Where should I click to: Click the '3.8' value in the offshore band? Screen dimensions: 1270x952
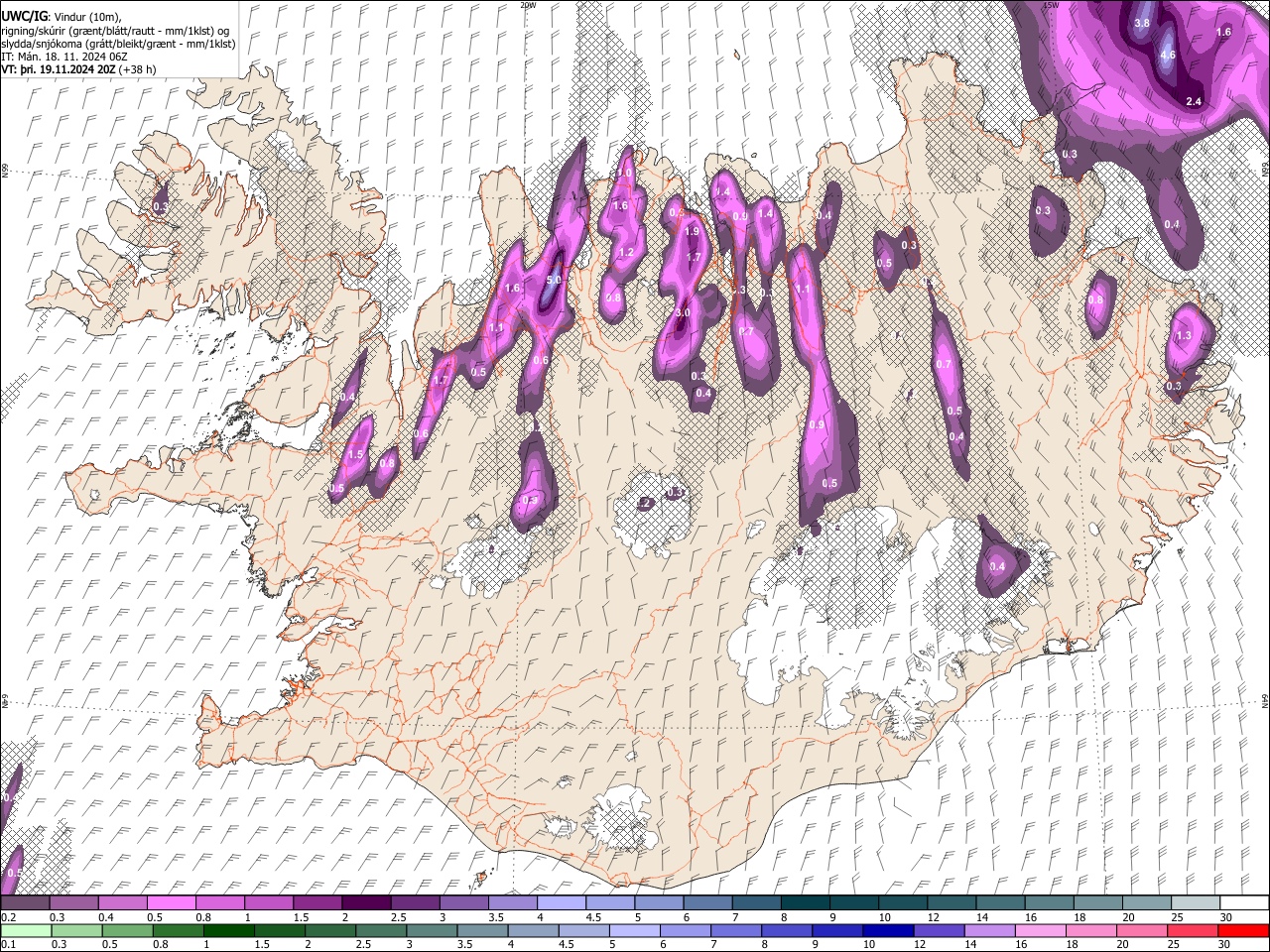(1142, 23)
